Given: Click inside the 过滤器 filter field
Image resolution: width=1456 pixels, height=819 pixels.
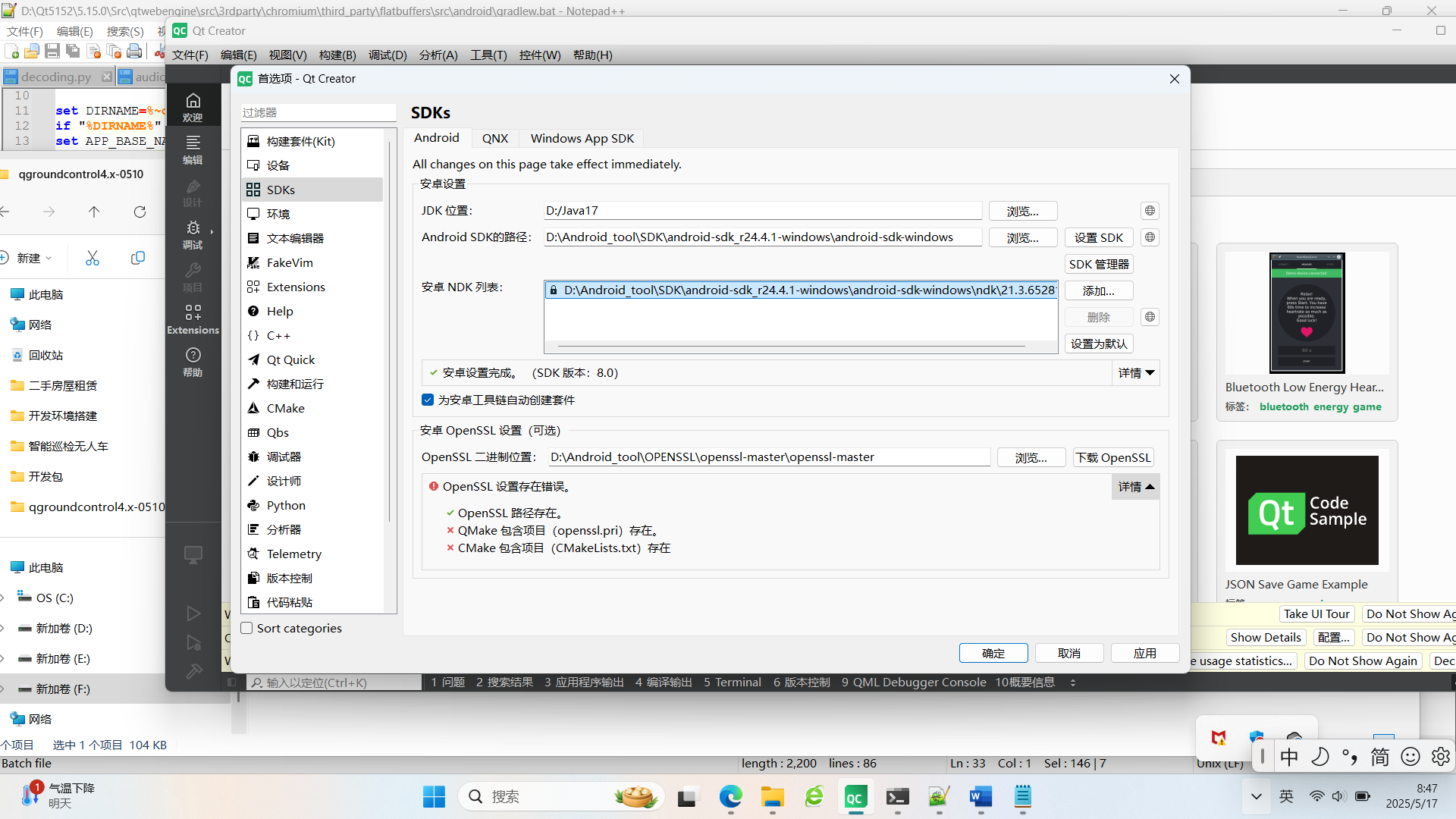Looking at the screenshot, I should [318, 112].
